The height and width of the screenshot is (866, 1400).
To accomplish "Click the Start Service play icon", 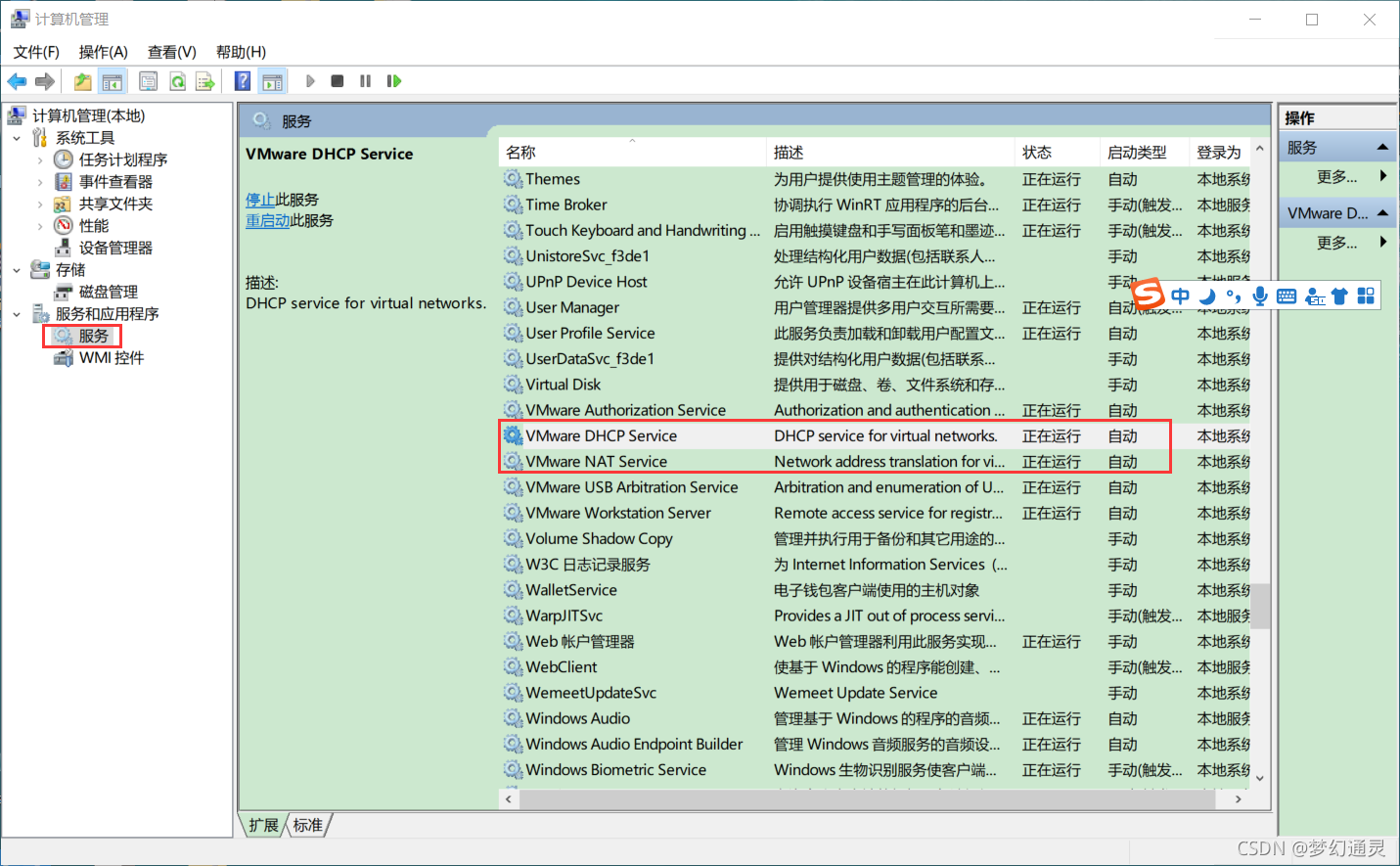I will click(x=310, y=81).
